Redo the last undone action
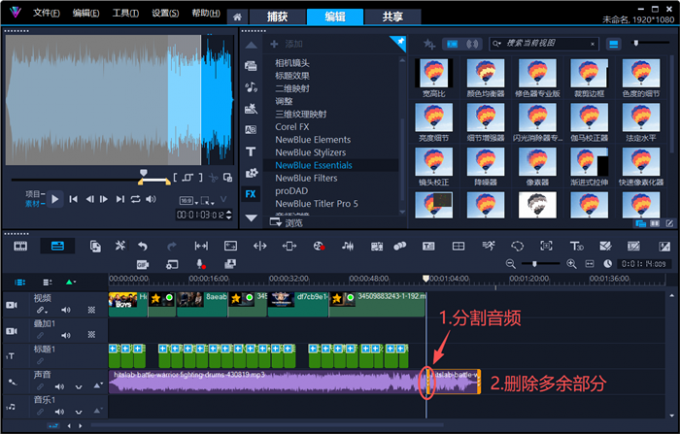This screenshot has width=680, height=434. (x=172, y=246)
